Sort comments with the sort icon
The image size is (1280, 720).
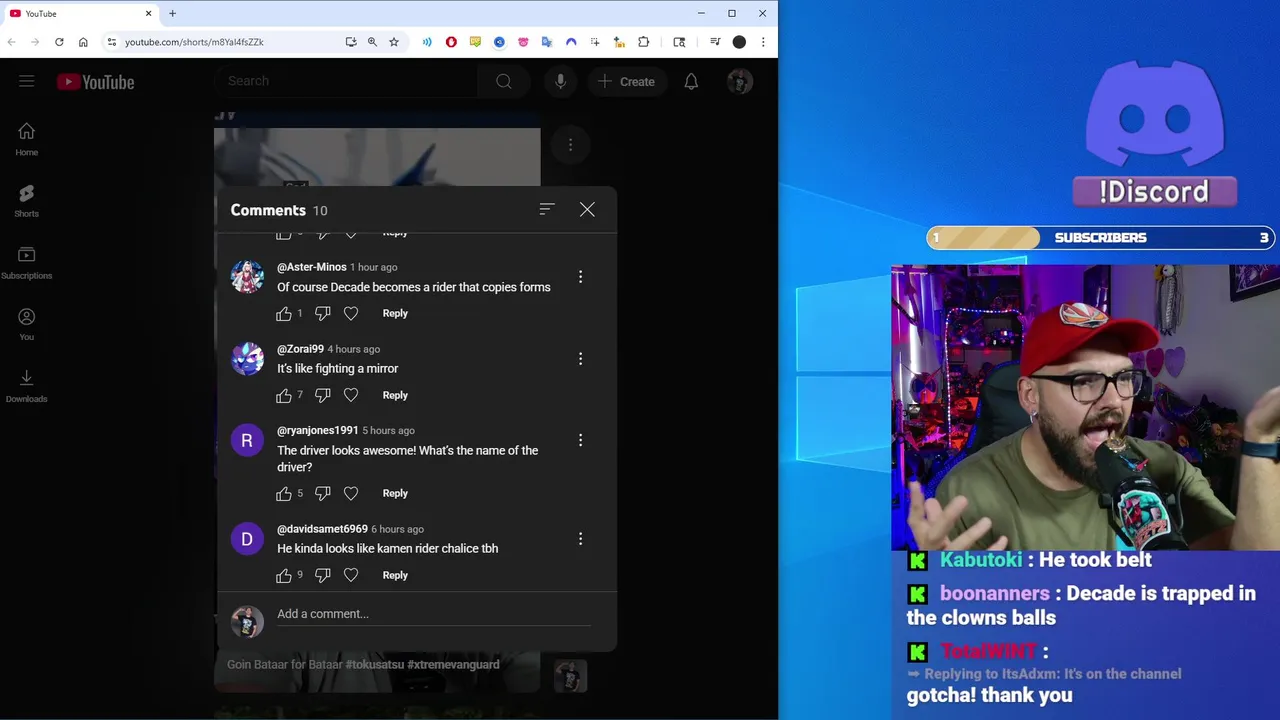[547, 209]
